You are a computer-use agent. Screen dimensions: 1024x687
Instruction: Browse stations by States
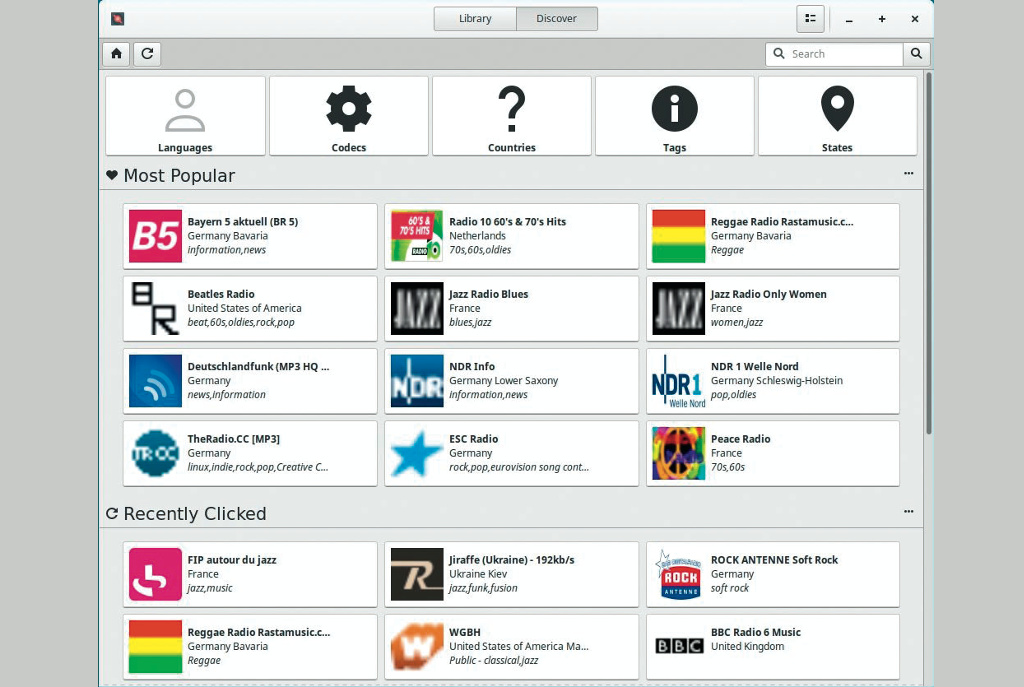[837, 116]
